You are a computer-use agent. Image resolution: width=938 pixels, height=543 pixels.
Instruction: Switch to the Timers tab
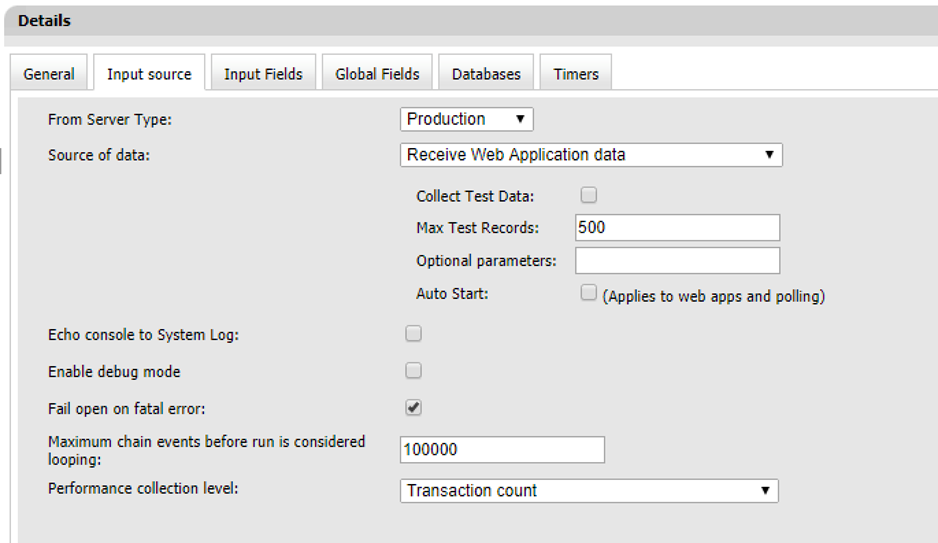(x=576, y=74)
